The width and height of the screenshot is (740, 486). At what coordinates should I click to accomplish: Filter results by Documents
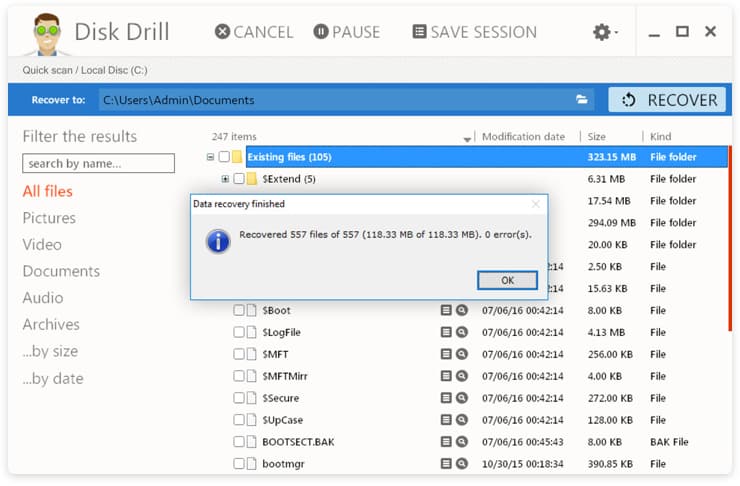[x=61, y=271]
